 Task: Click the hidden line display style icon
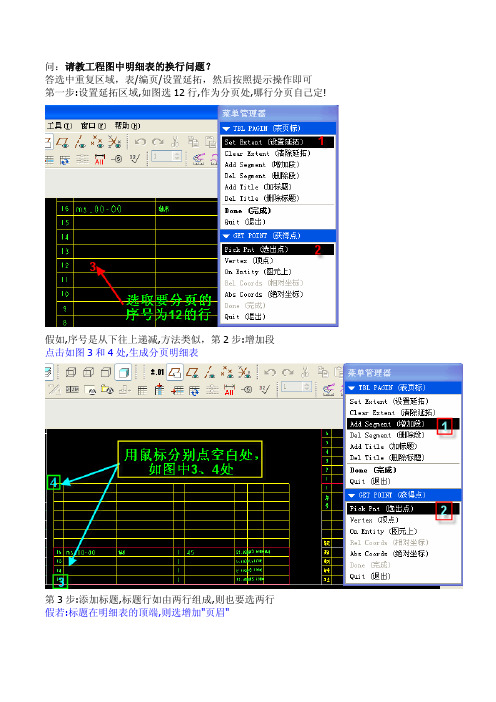(88, 372)
